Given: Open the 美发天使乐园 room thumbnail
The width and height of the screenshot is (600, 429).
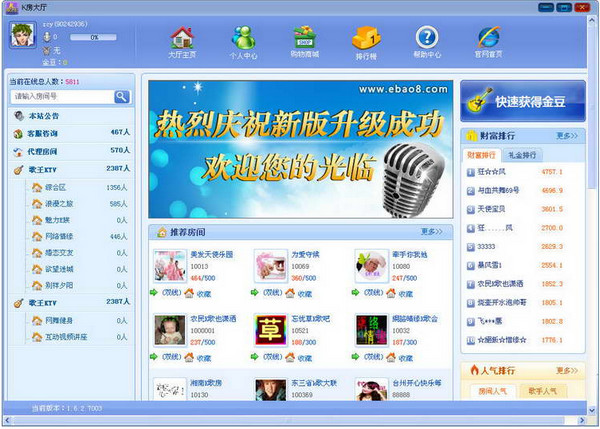Looking at the screenshot, I should coord(167,267).
